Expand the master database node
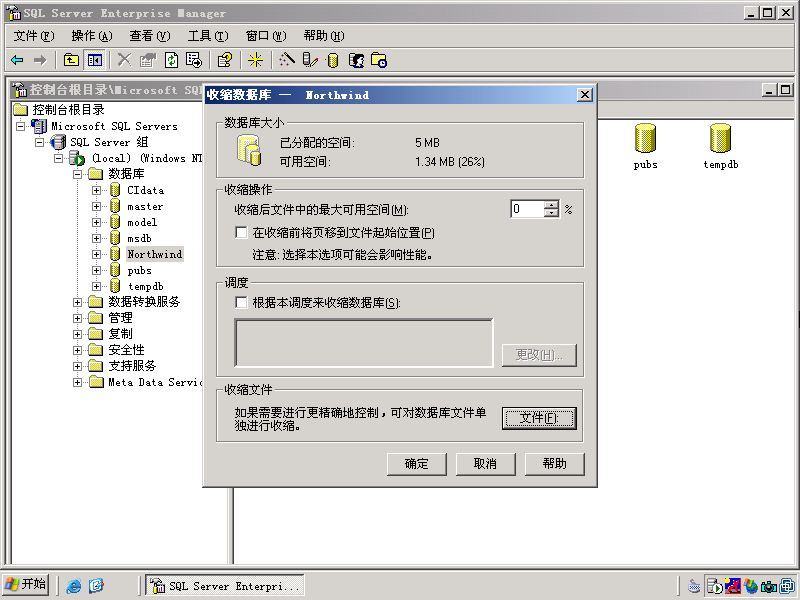 click(96, 206)
